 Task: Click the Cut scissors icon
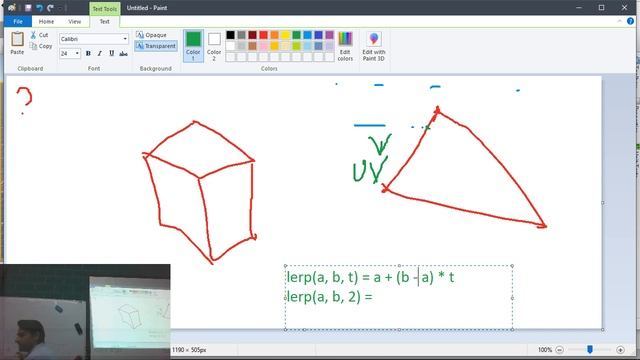[33, 35]
